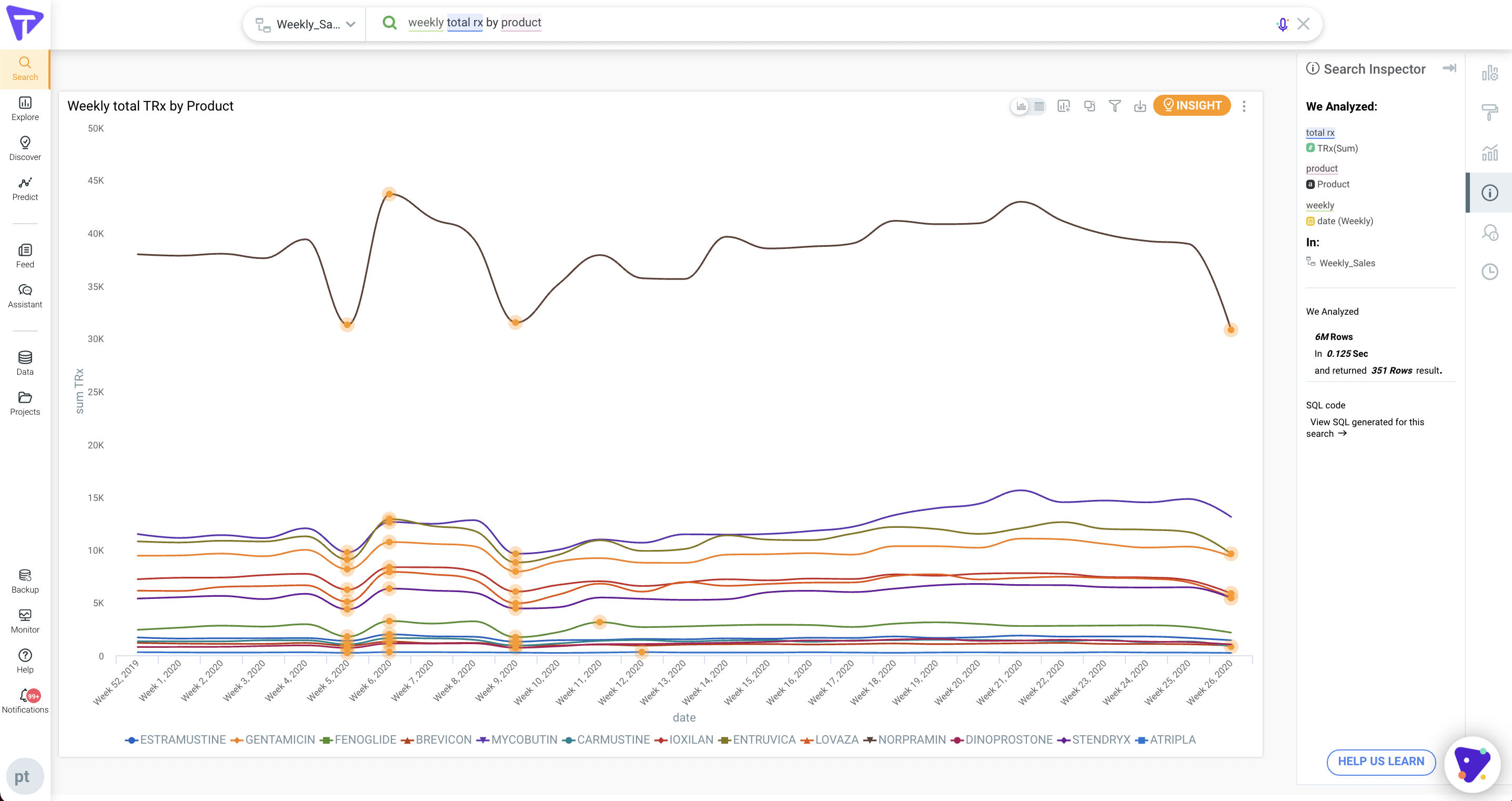1512x801 pixels.
Task: Go to the Explore menu item
Action: click(x=25, y=108)
